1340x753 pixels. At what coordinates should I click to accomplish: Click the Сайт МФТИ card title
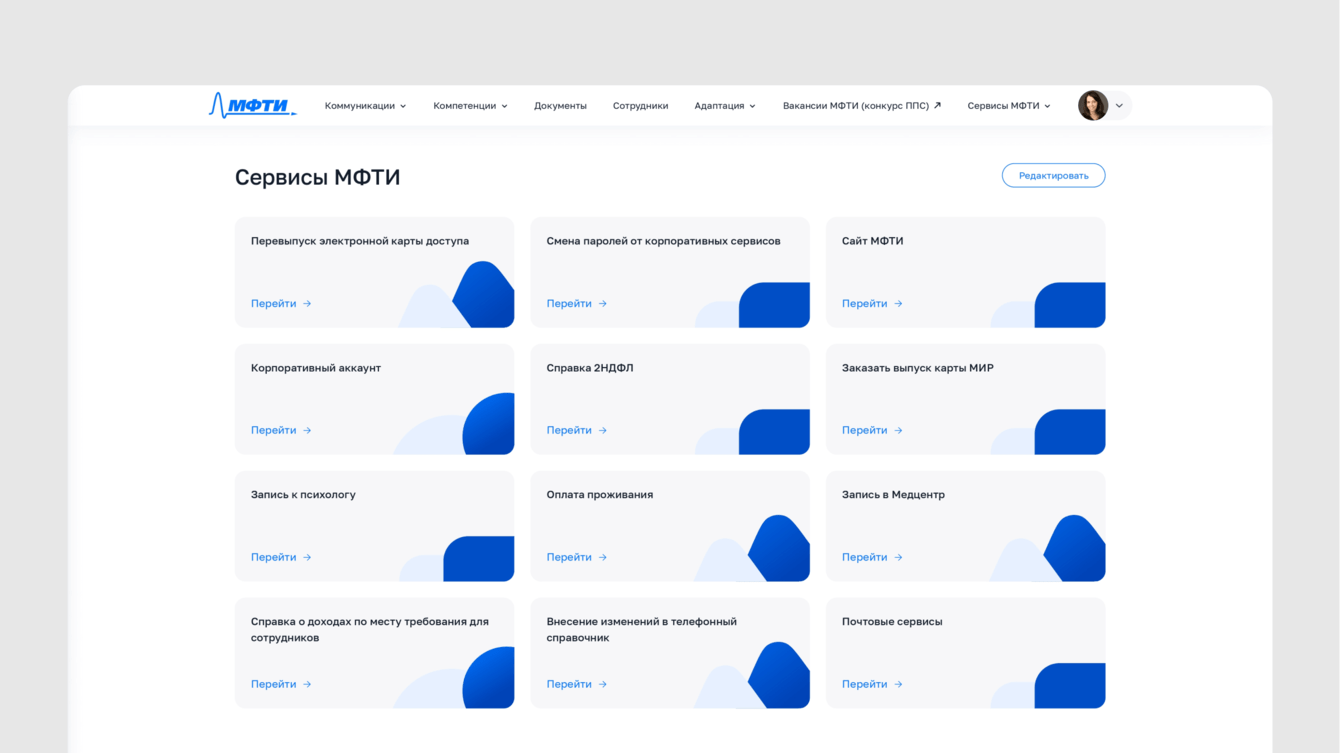[873, 241]
